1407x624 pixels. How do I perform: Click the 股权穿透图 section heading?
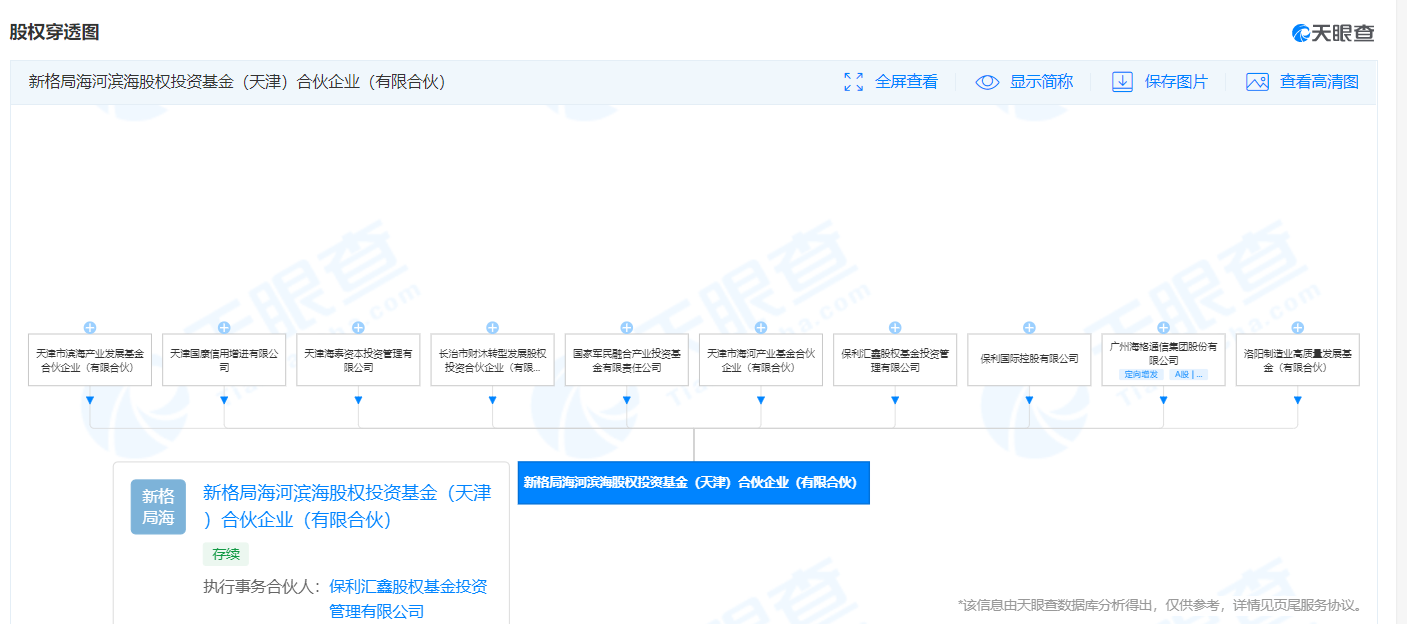pos(55,32)
